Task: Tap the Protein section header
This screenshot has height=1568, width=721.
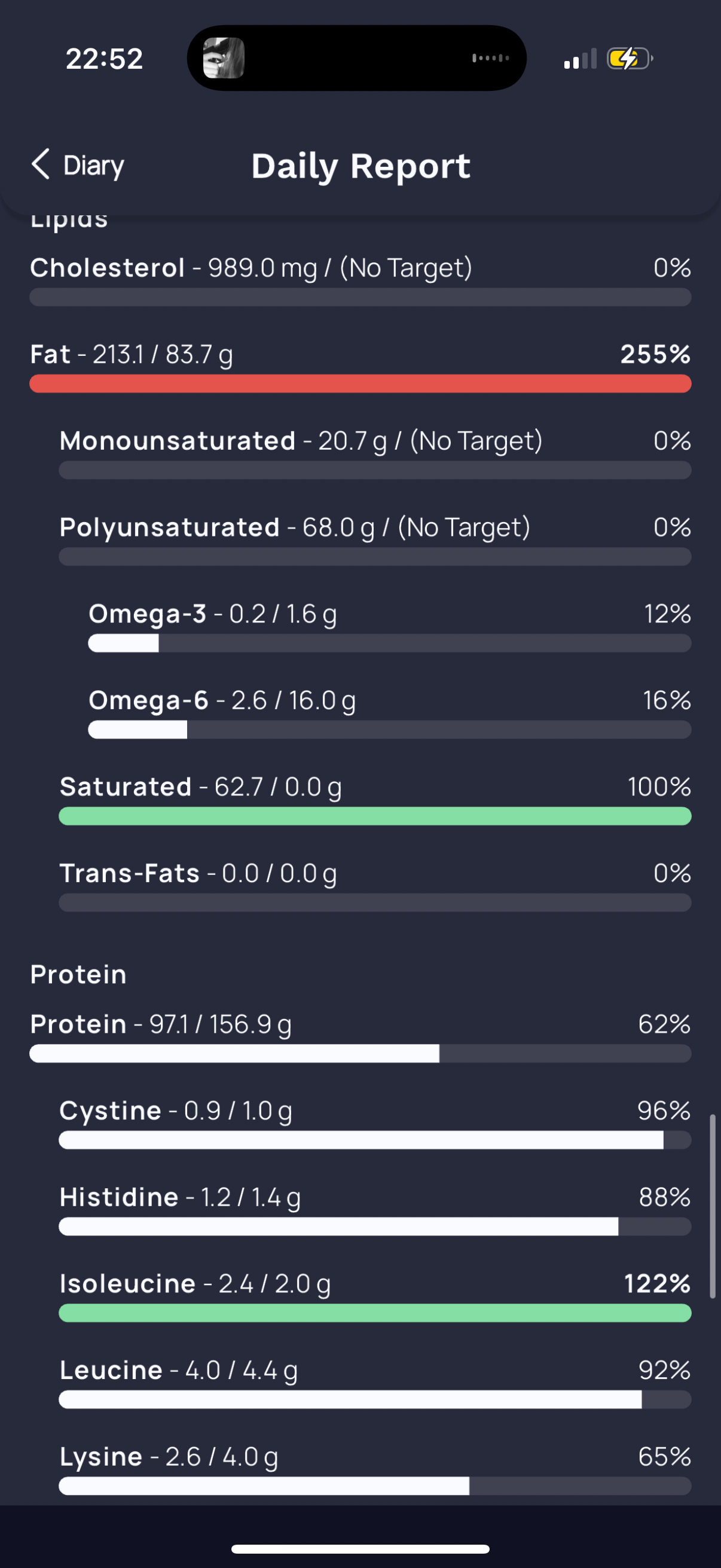Action: coord(78,974)
